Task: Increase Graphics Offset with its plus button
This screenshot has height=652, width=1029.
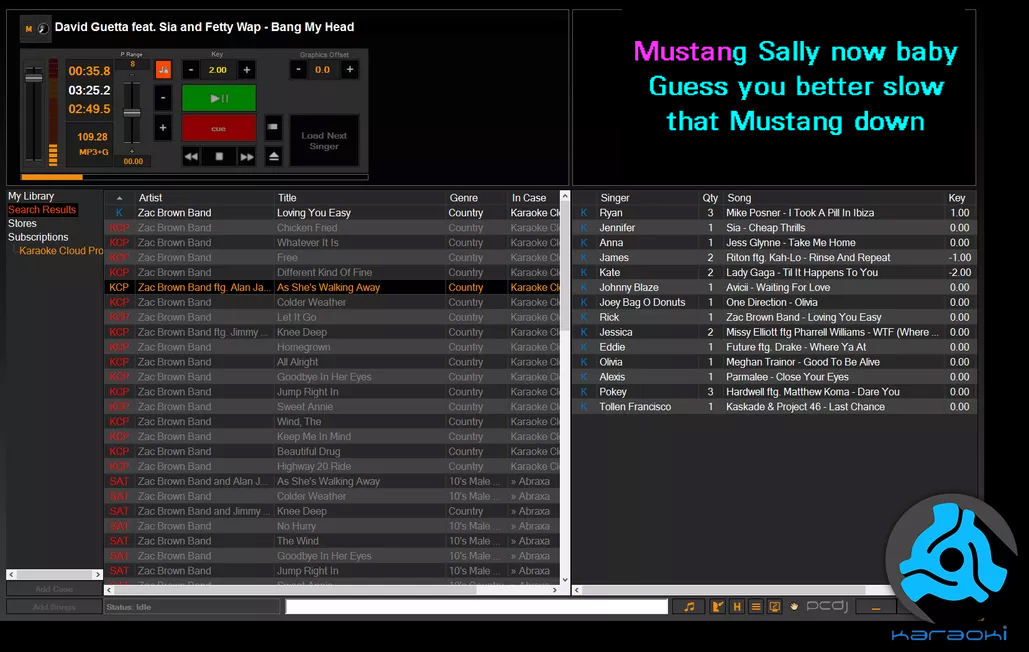Action: [x=350, y=69]
